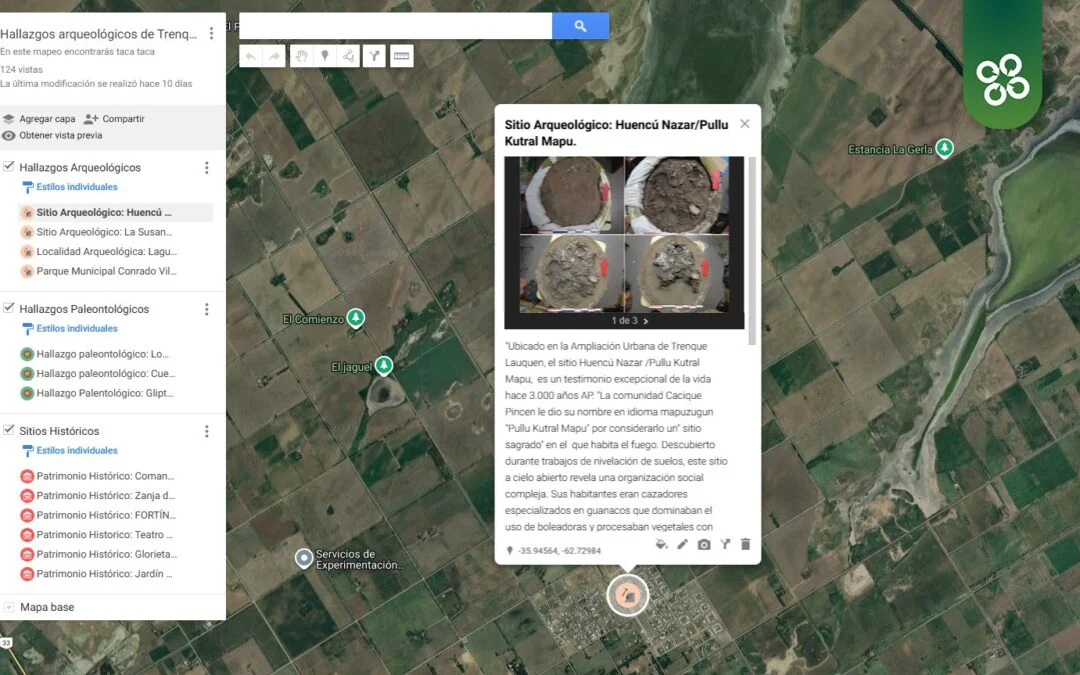Viewport: 1080px width, 675px height.
Task: Click popup title Sitio Arqueológico: Huencú Nazar
Action: click(x=616, y=133)
